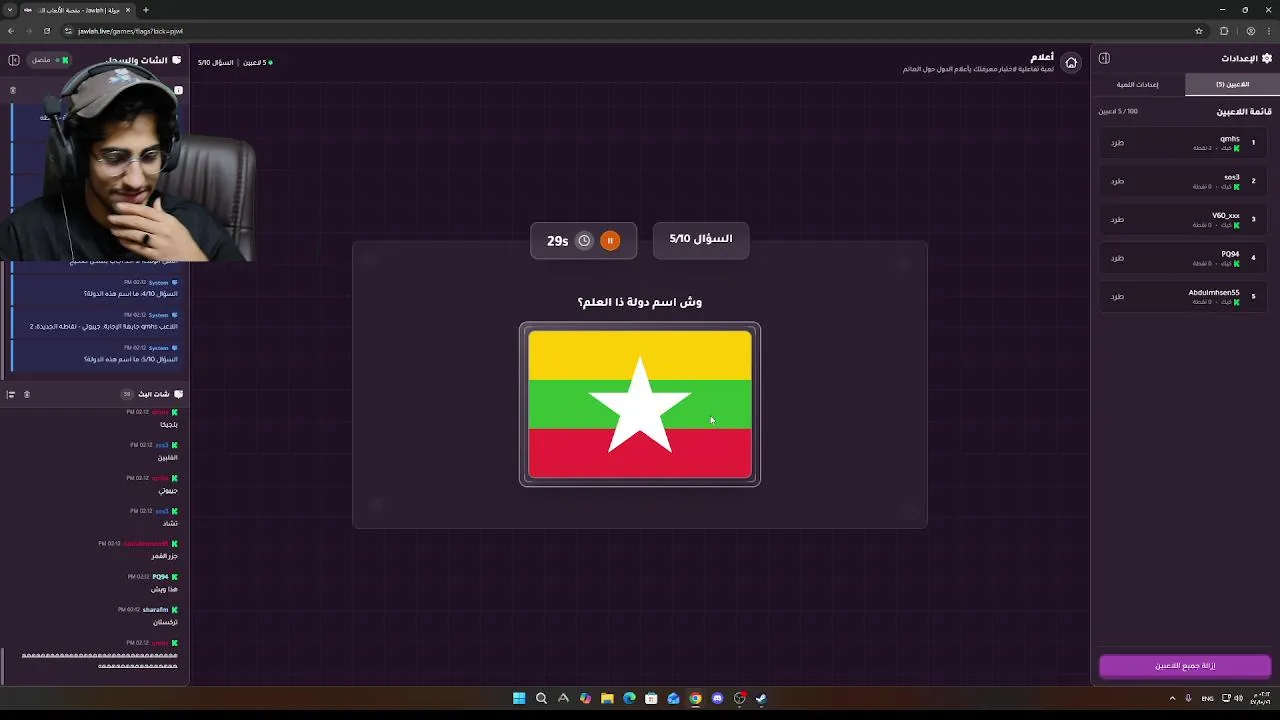Go to home via house icon
This screenshot has width=1280, height=720.
[x=1071, y=63]
